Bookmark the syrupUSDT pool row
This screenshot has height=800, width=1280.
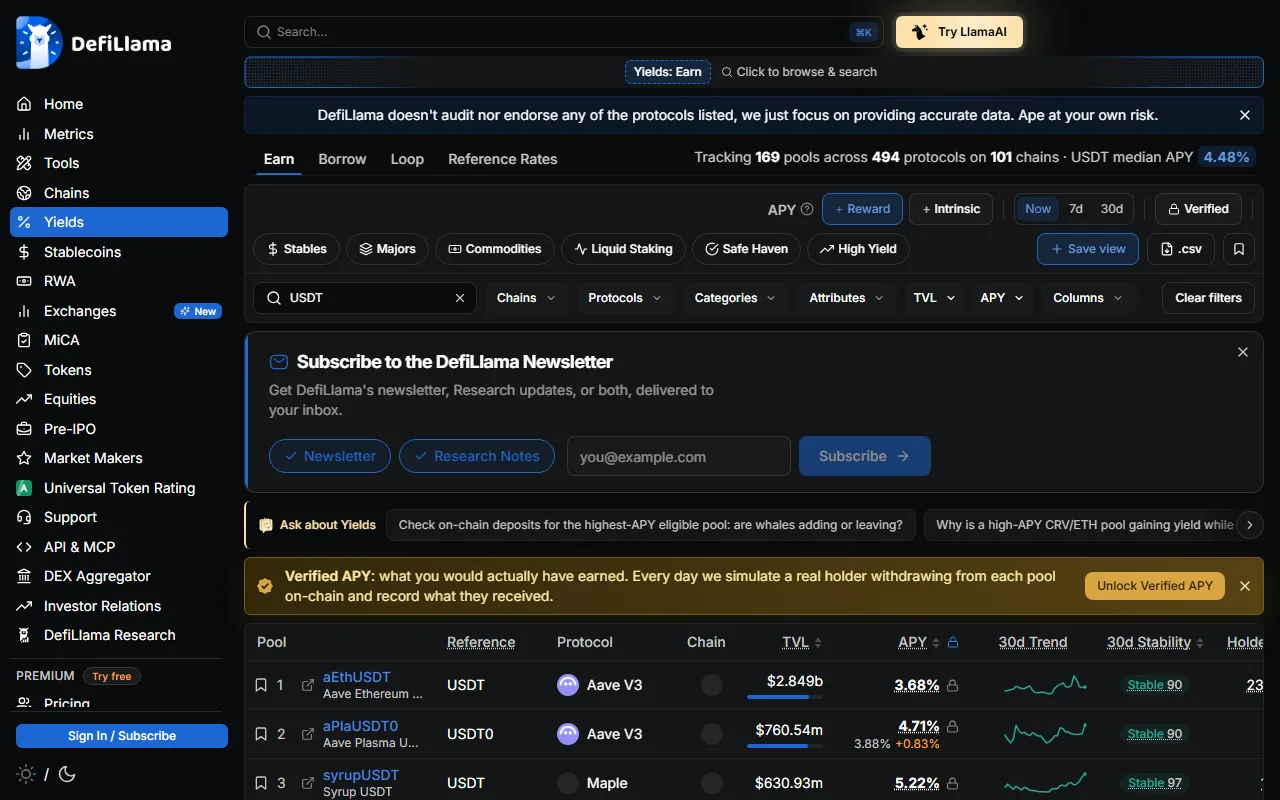(261, 783)
